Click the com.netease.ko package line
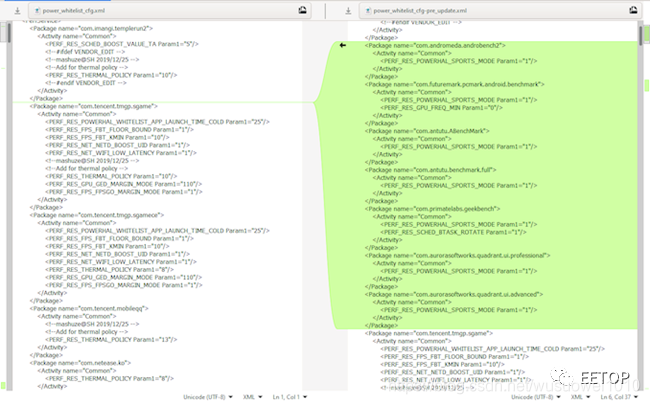 pyautogui.click(x=80, y=363)
